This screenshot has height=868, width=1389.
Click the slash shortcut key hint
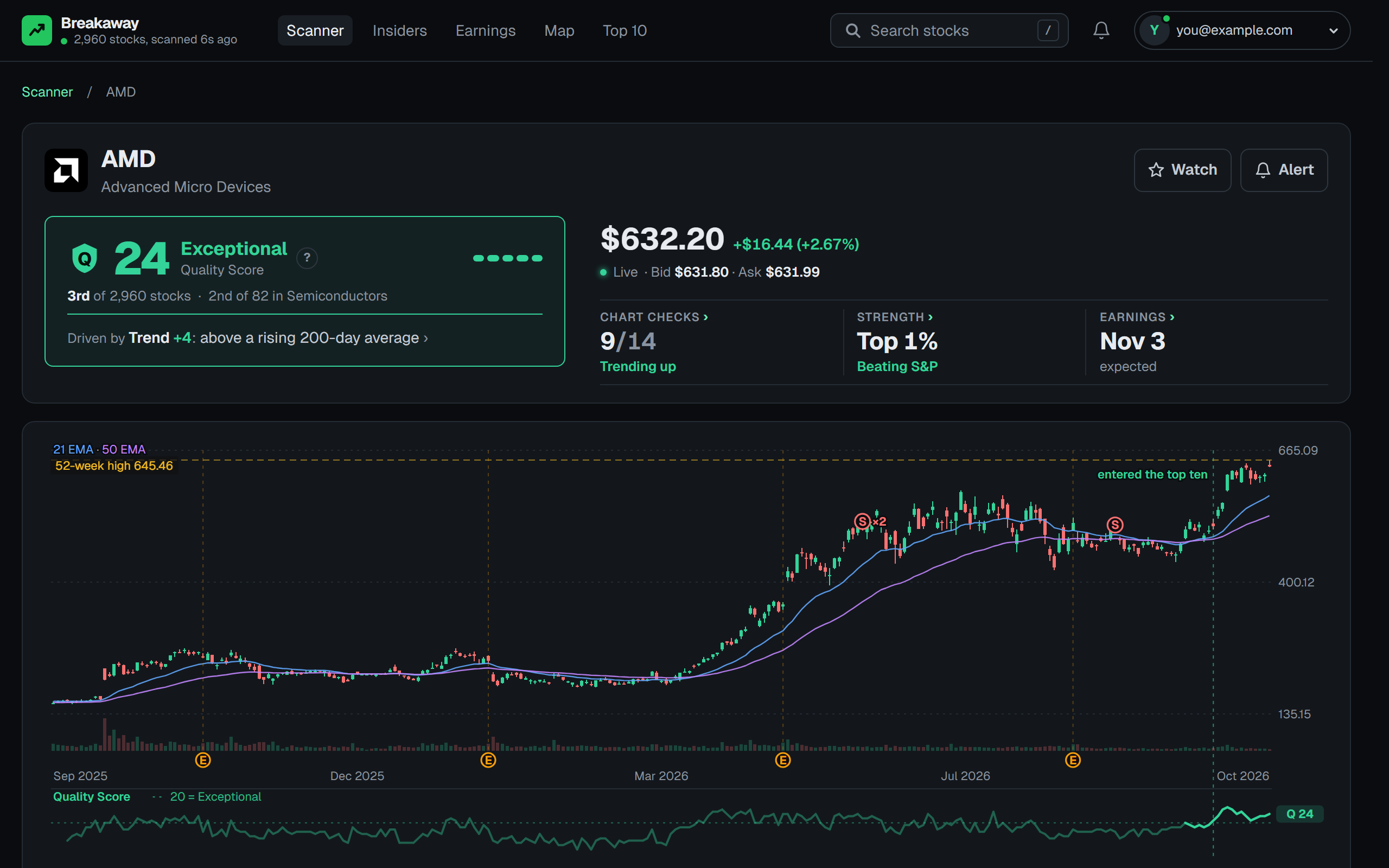click(x=1048, y=30)
